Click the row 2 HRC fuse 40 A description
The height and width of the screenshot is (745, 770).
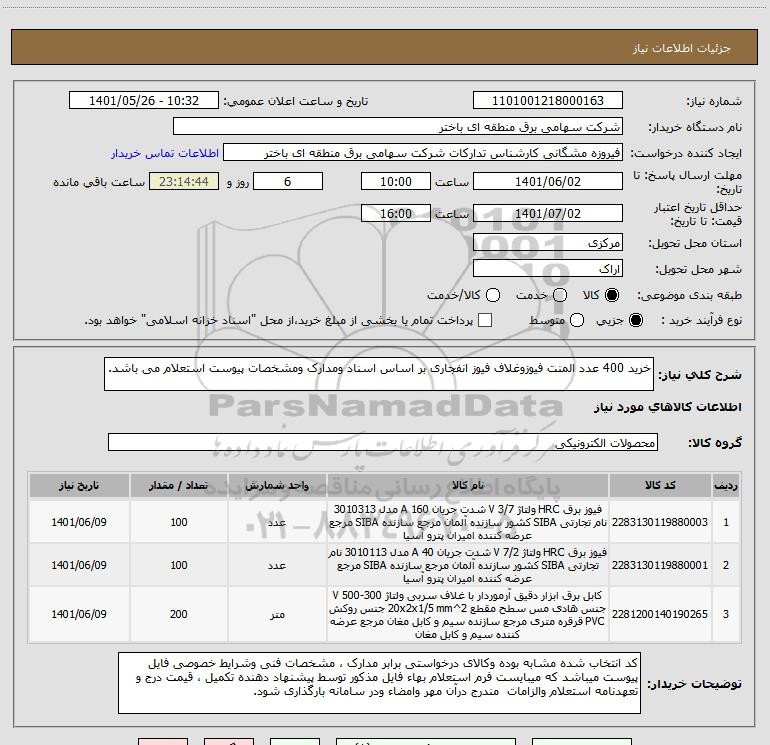pos(468,565)
